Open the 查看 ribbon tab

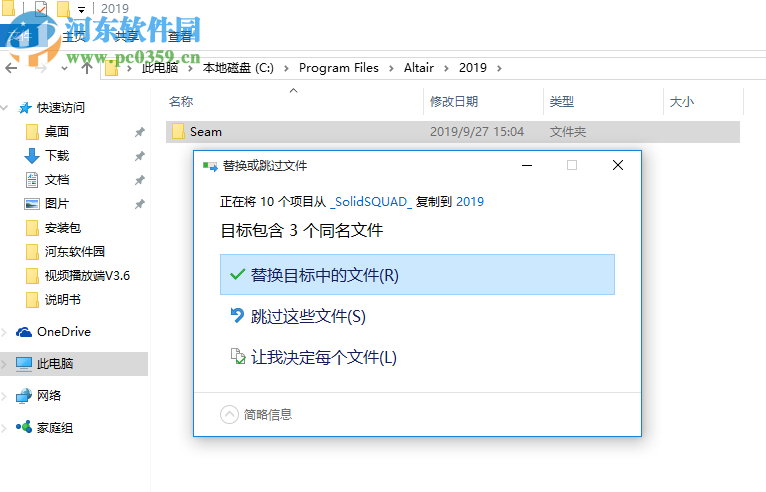180,36
